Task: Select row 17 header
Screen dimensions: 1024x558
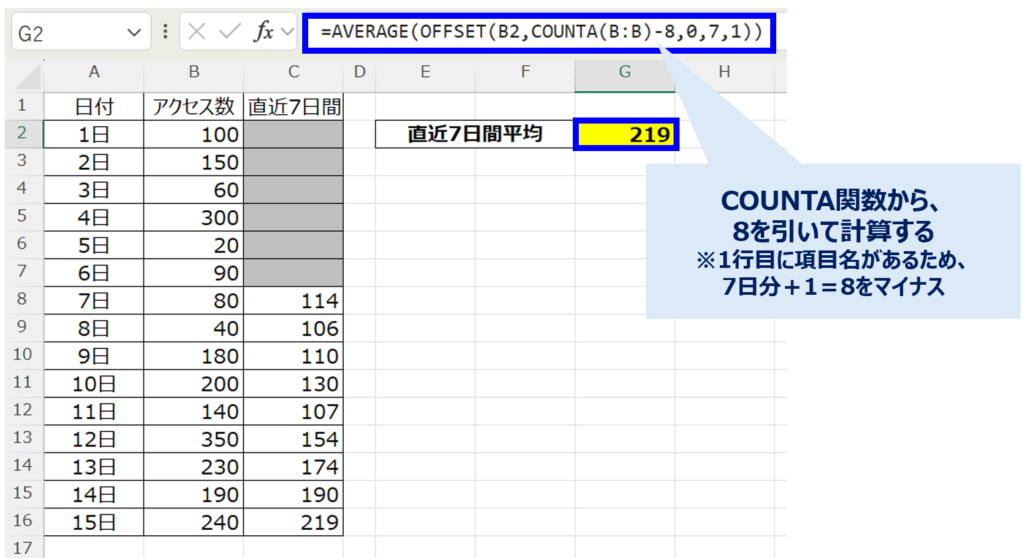Action: point(22,548)
